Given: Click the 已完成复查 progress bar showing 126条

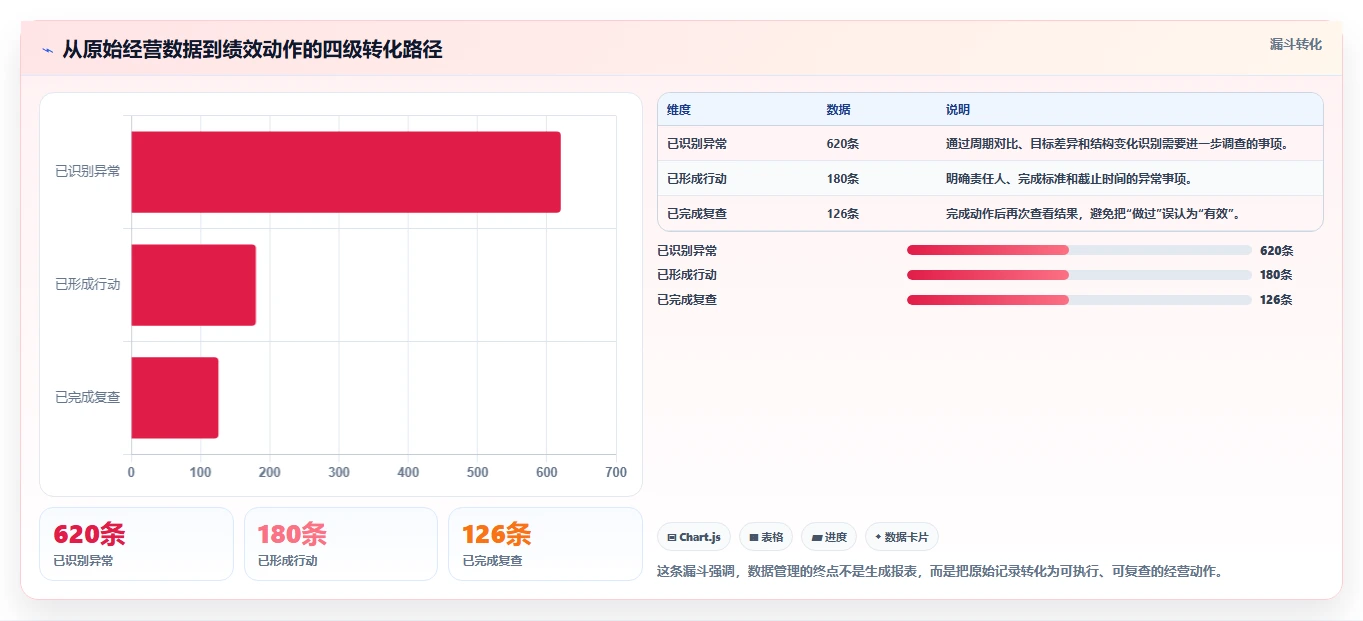Looking at the screenshot, I should [1079, 300].
